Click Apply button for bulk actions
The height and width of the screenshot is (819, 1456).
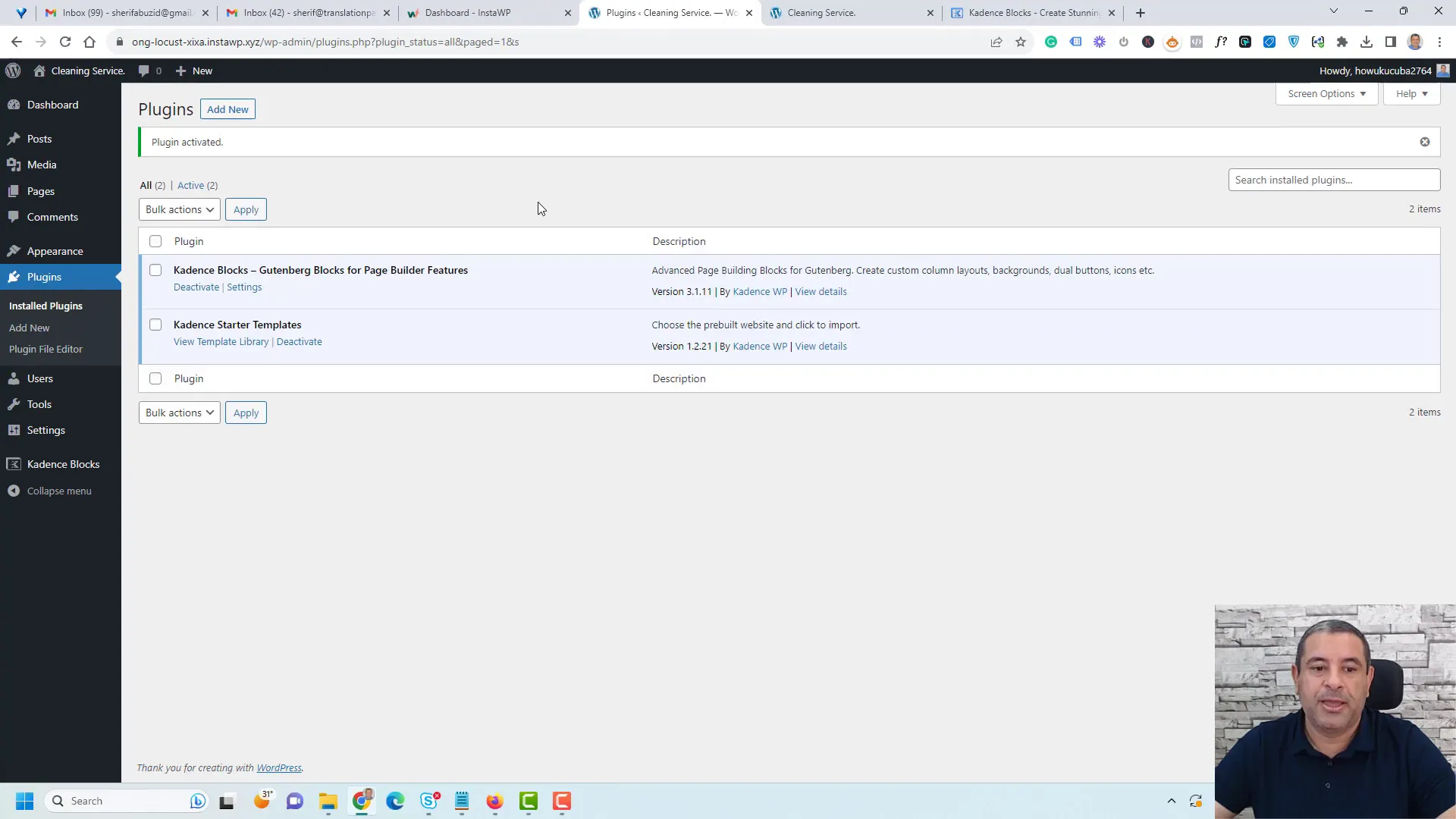click(245, 208)
